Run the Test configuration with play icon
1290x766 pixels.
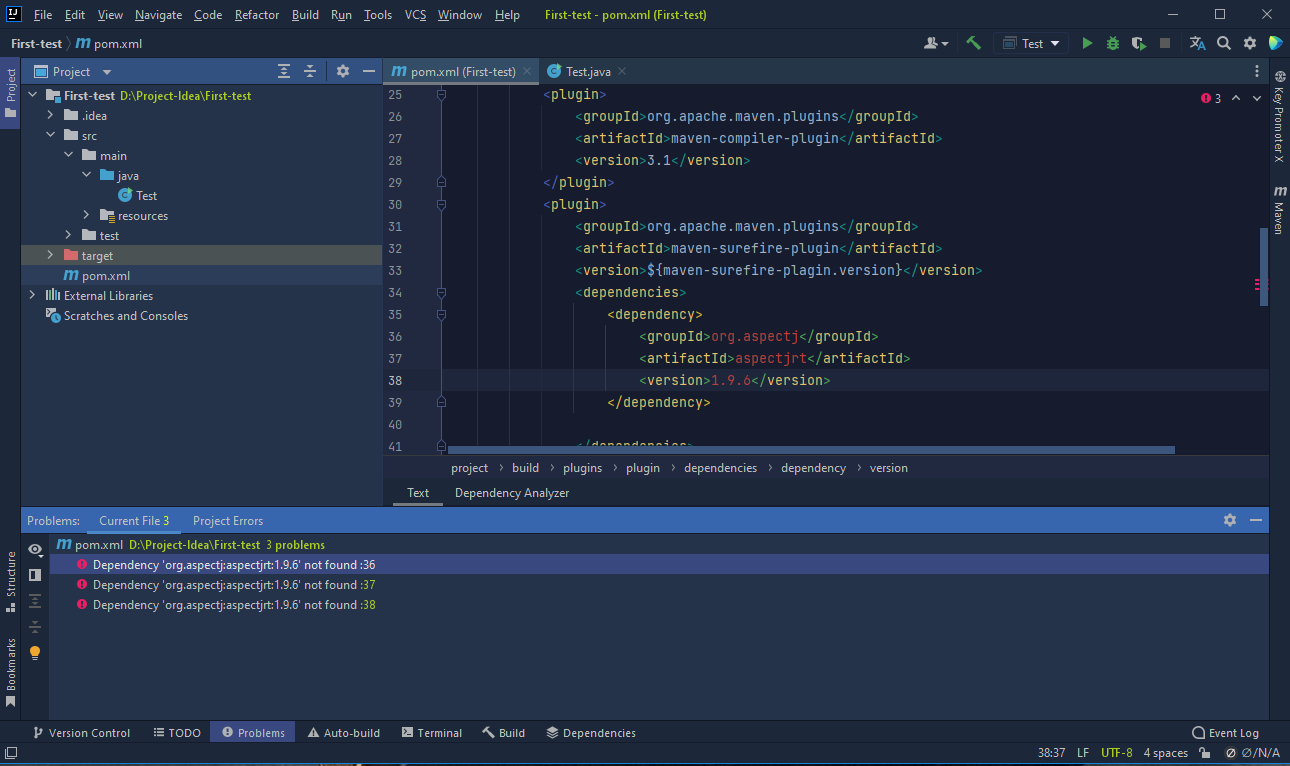click(x=1087, y=44)
